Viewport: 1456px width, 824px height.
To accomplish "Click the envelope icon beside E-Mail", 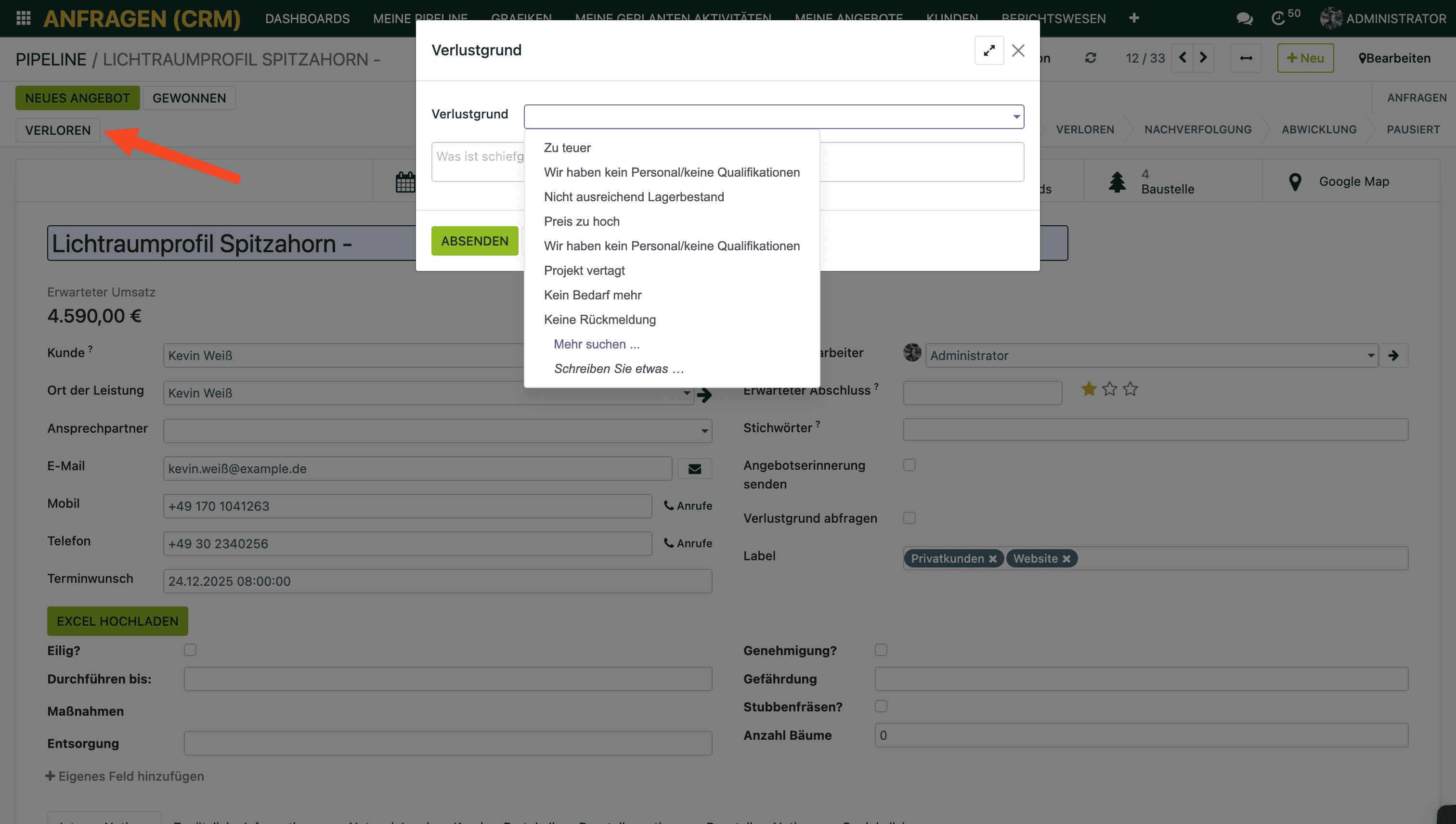I will pyautogui.click(x=695, y=469).
